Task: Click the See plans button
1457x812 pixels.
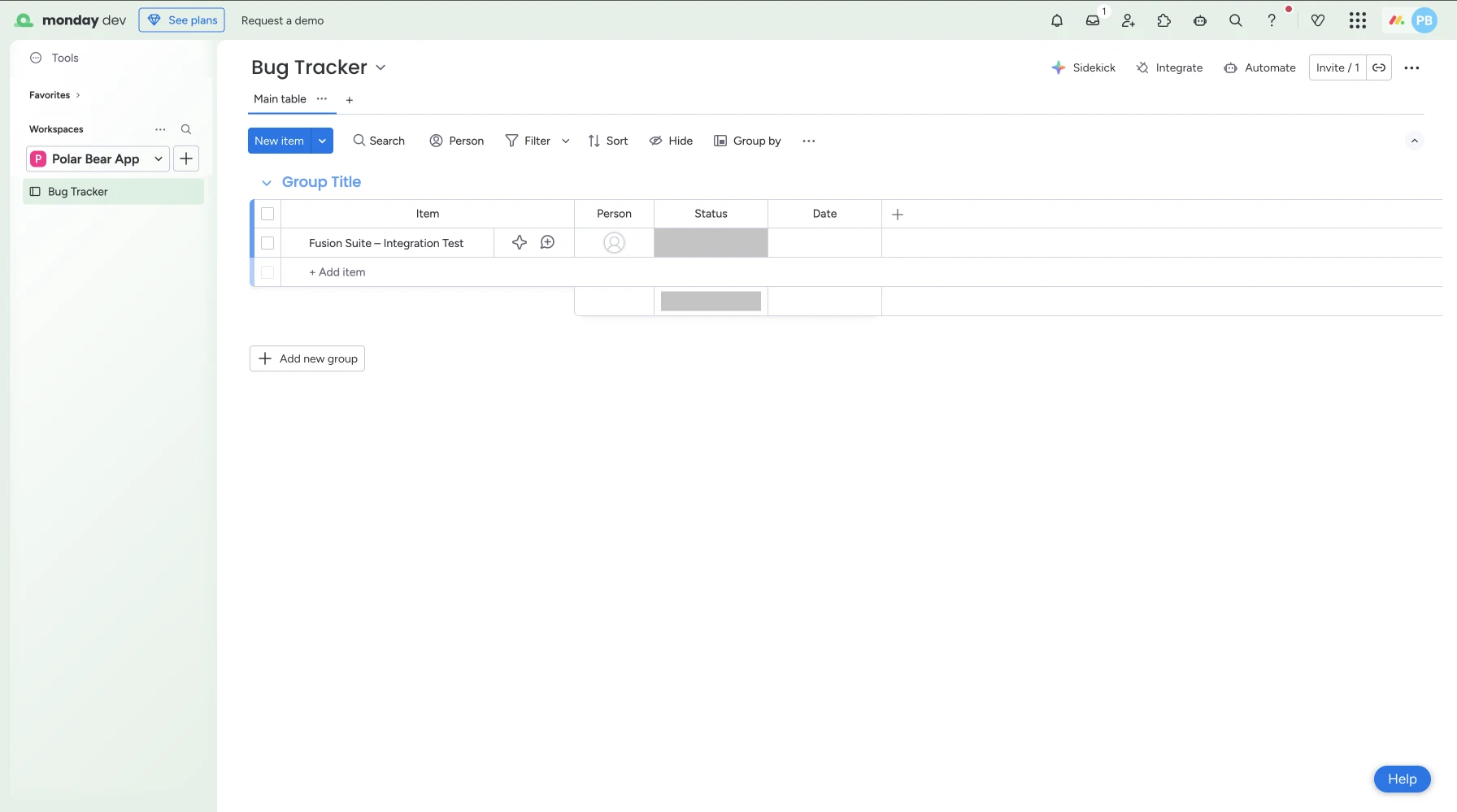Action: [x=182, y=20]
